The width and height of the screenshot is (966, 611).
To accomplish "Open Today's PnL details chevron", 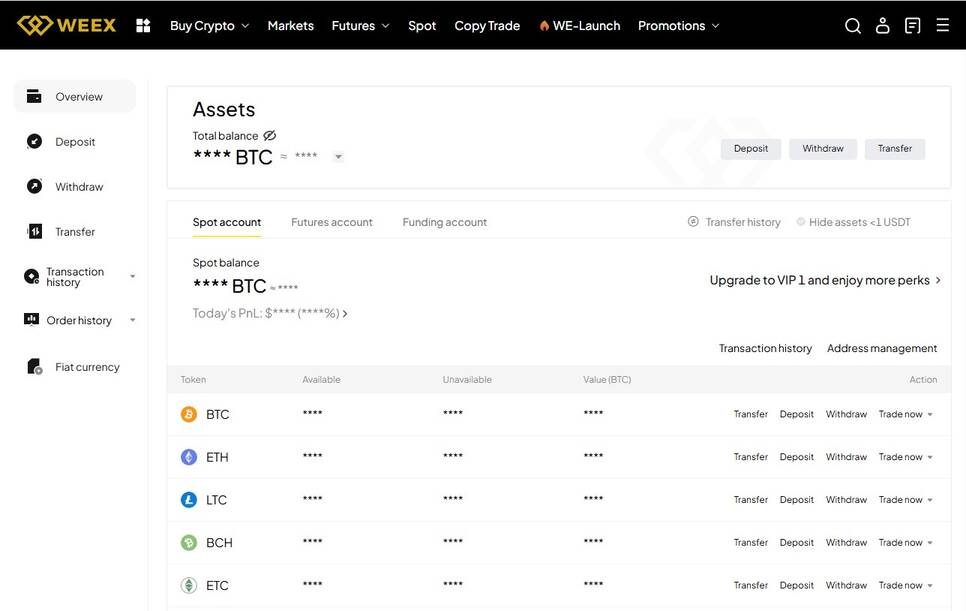I will tap(345, 314).
